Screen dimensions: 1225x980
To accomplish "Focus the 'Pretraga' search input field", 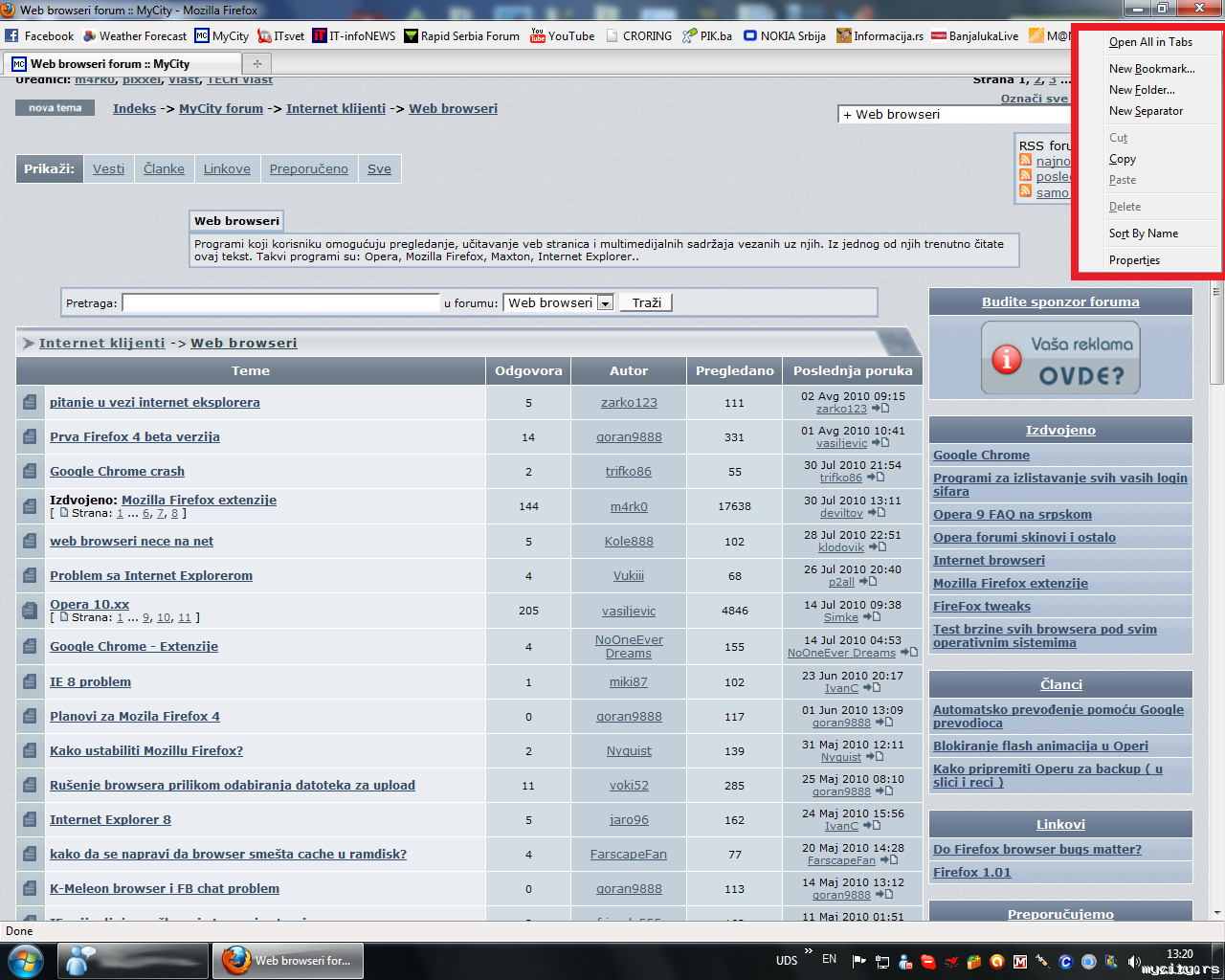I will tap(280, 302).
